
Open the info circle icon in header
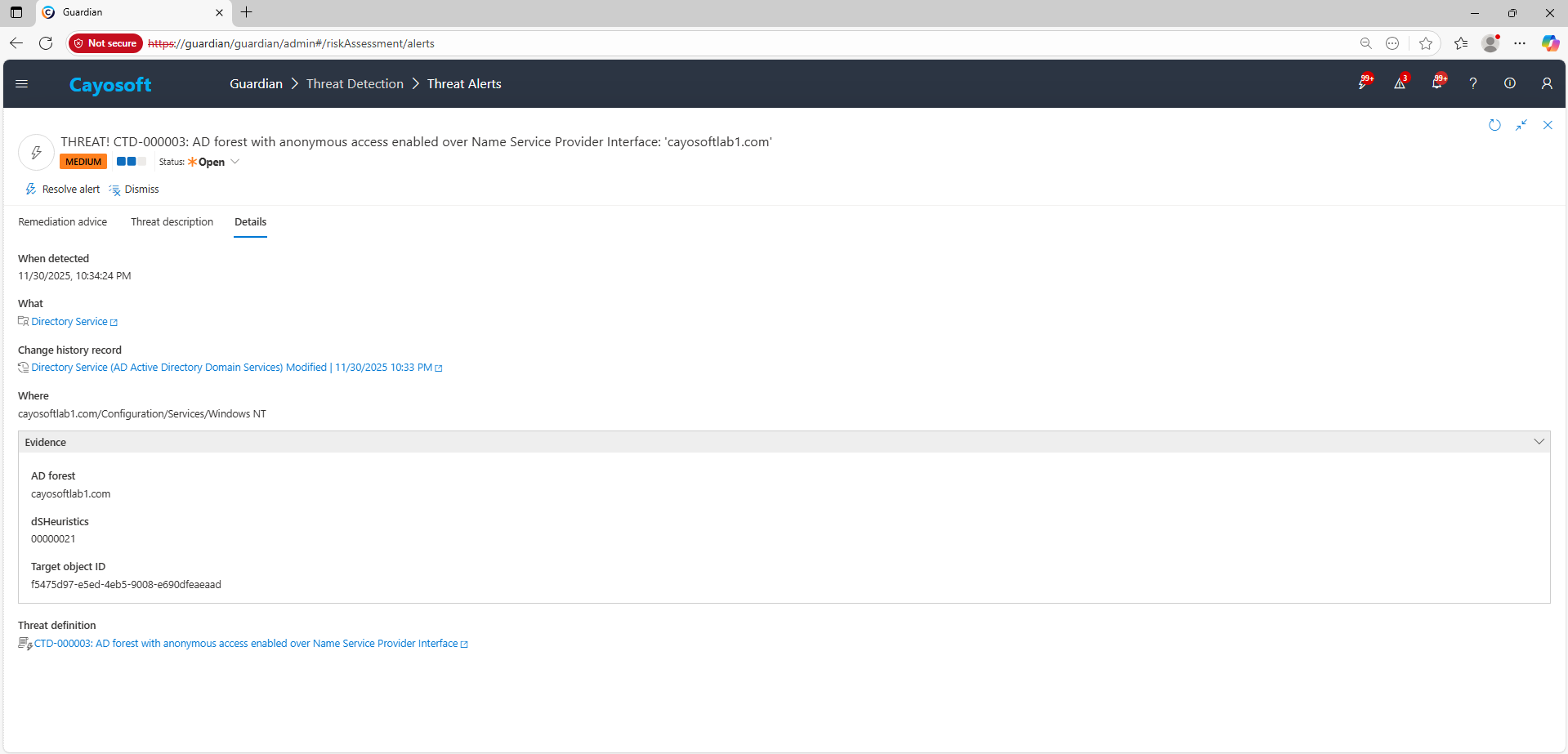coord(1510,83)
